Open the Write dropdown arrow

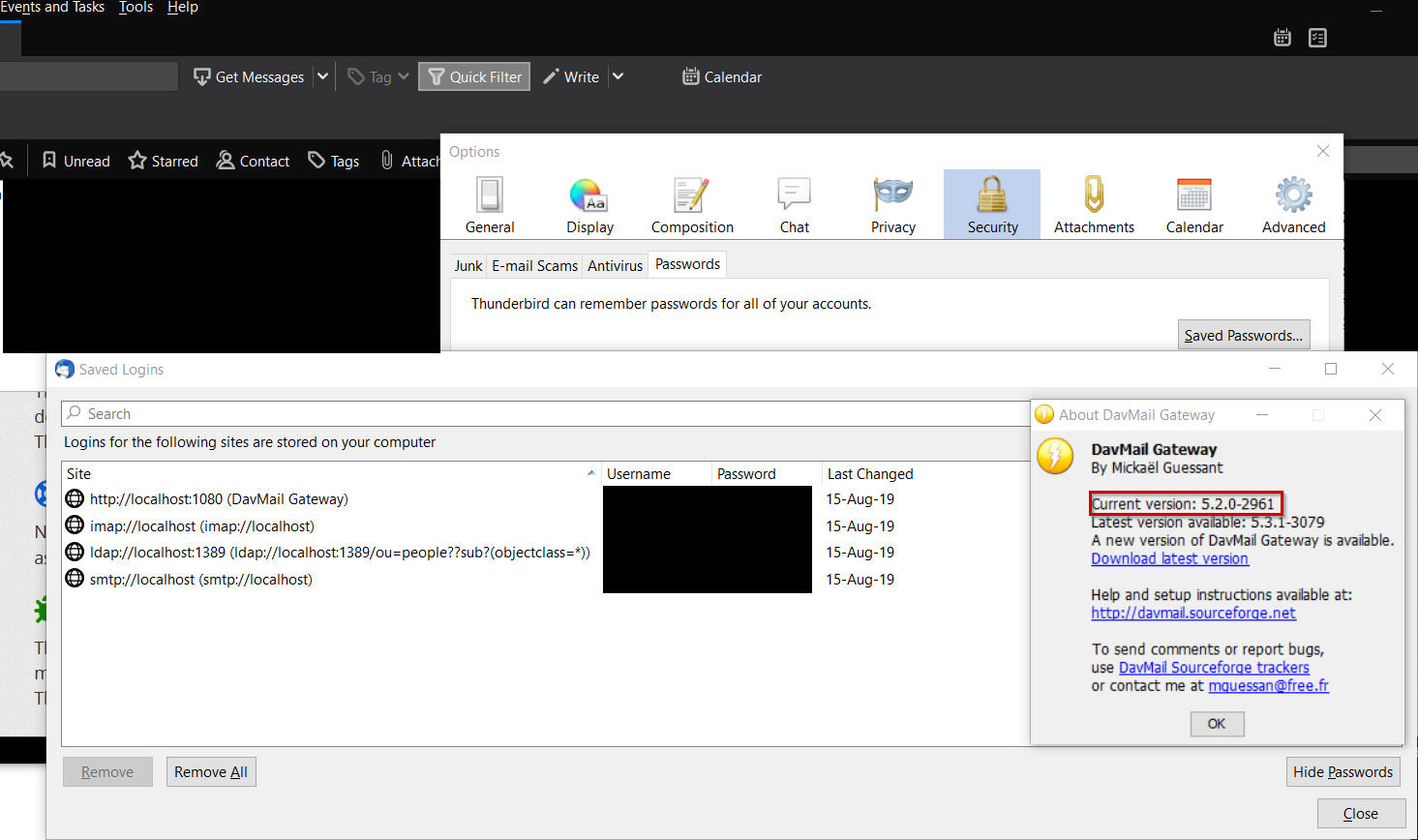tap(618, 75)
